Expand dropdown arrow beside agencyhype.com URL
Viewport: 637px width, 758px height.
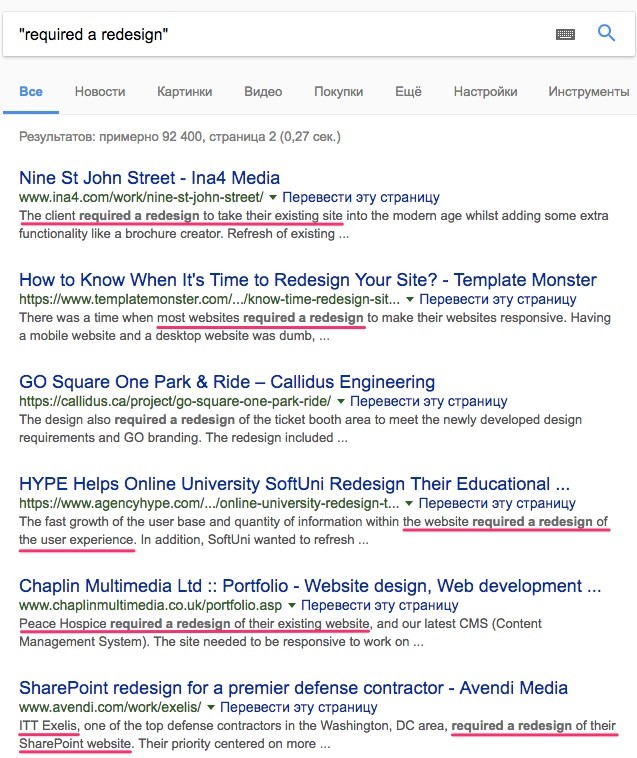click(x=410, y=504)
